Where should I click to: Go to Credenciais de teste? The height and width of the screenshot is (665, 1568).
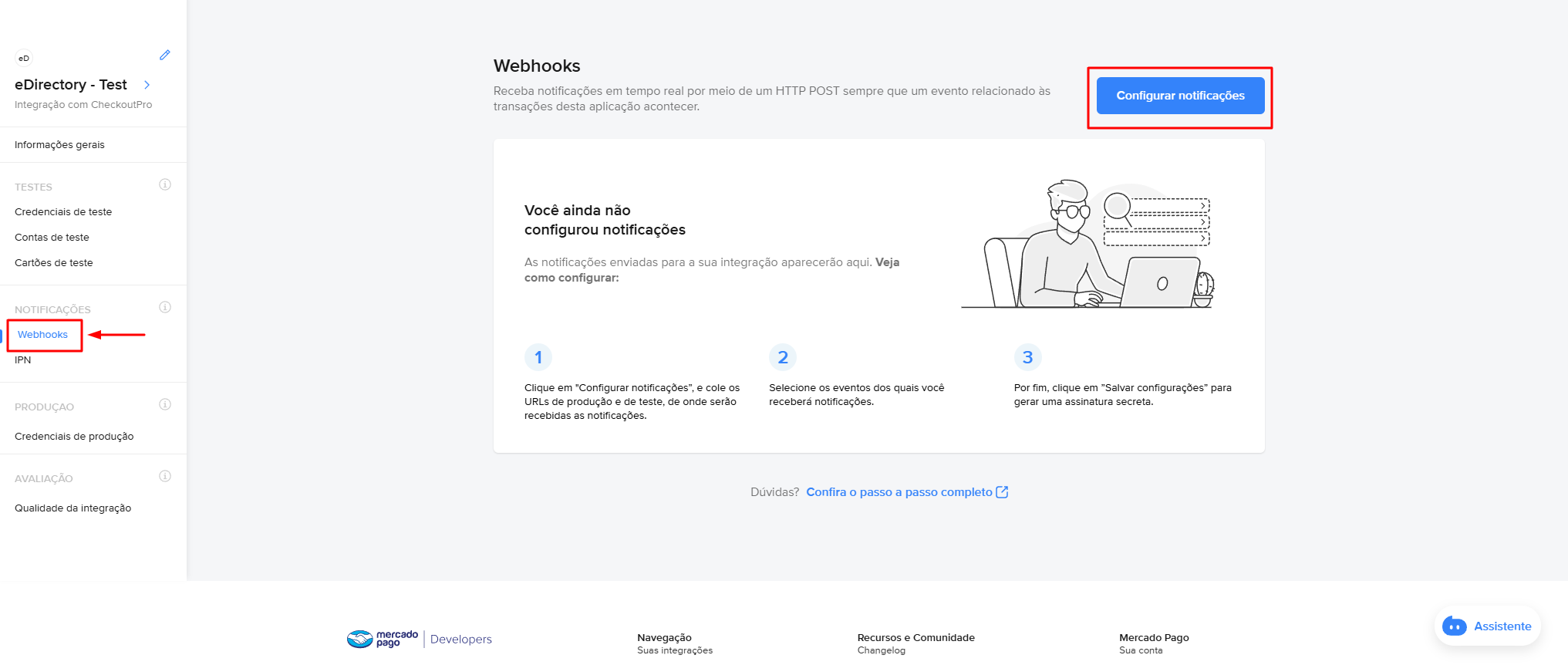point(63,212)
